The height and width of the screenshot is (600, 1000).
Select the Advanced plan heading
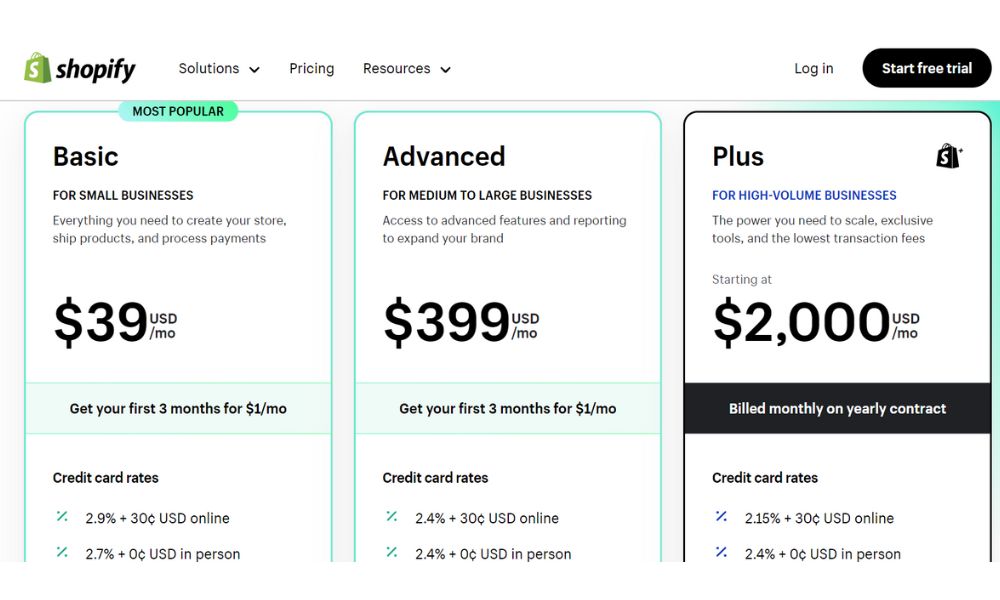[444, 157]
